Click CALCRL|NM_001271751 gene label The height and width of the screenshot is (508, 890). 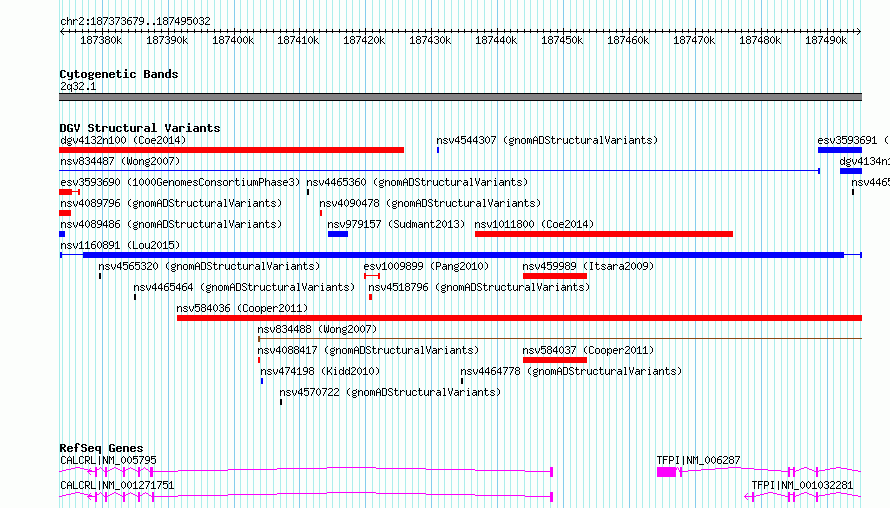pyautogui.click(x=117, y=485)
